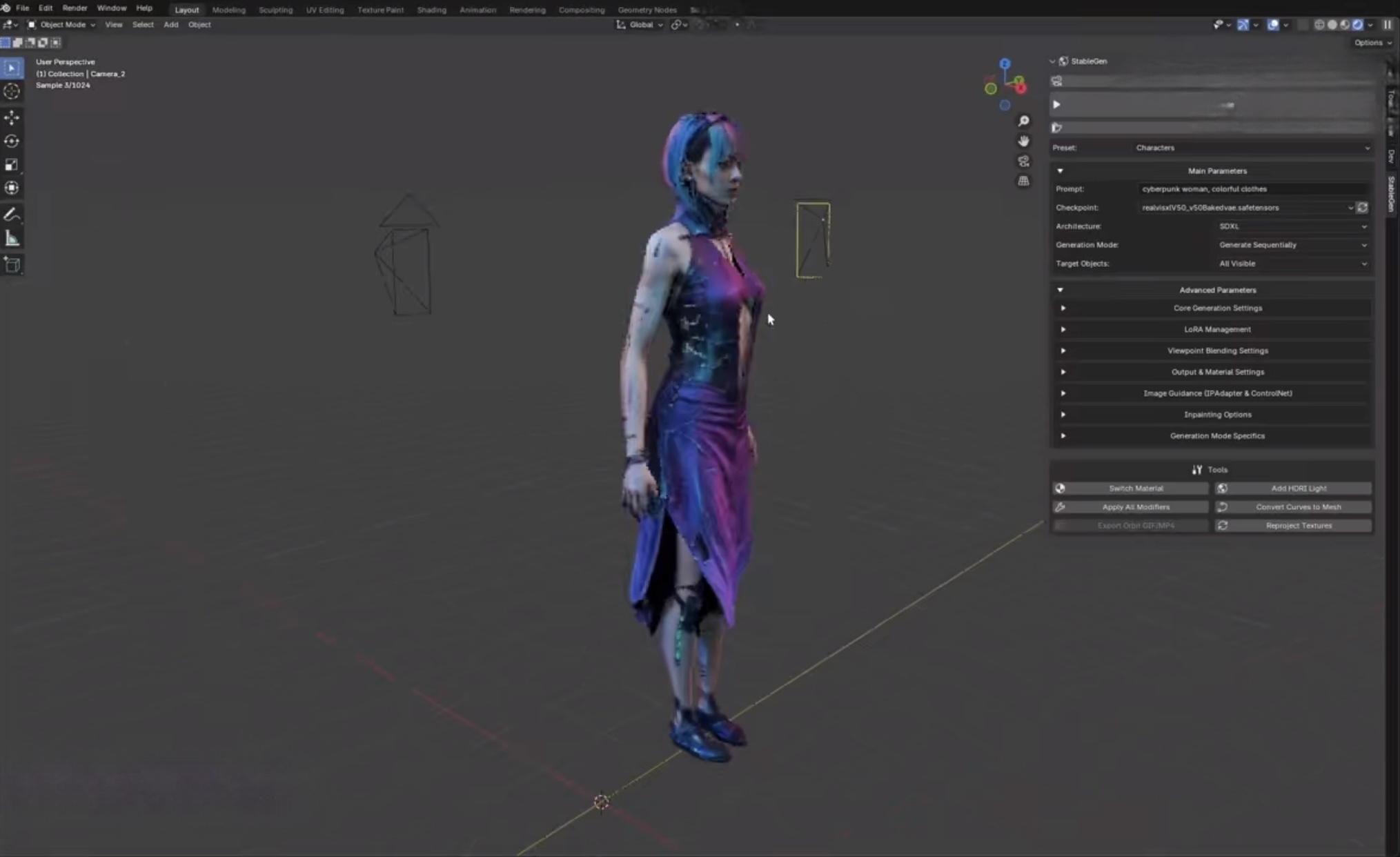
Task: Select the Scale tool
Action: (x=12, y=164)
